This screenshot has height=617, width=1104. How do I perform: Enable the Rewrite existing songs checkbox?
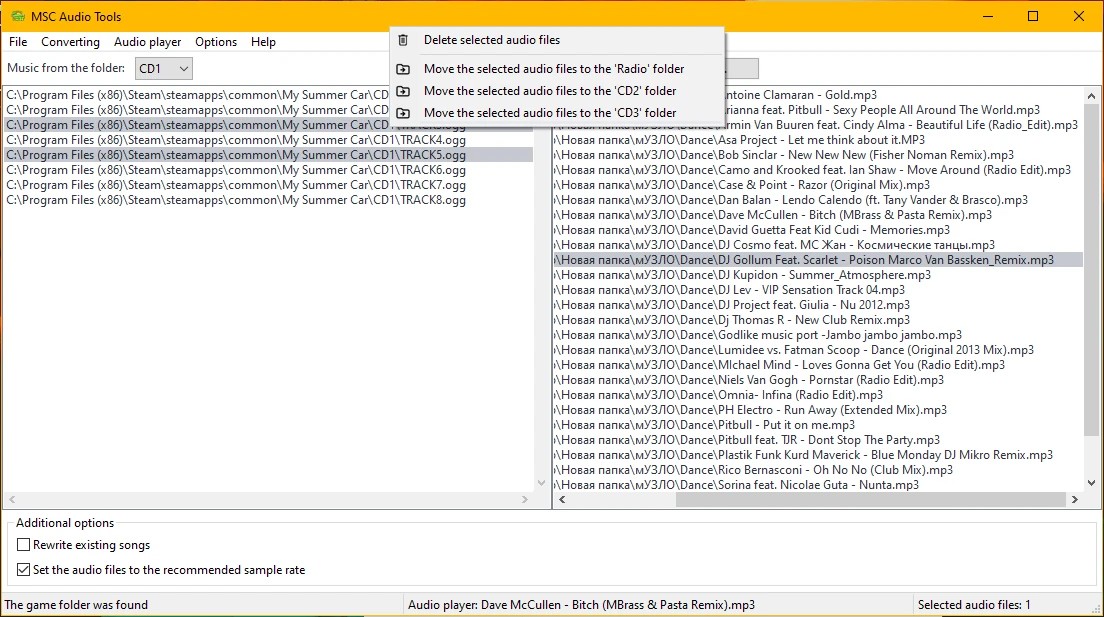23,544
